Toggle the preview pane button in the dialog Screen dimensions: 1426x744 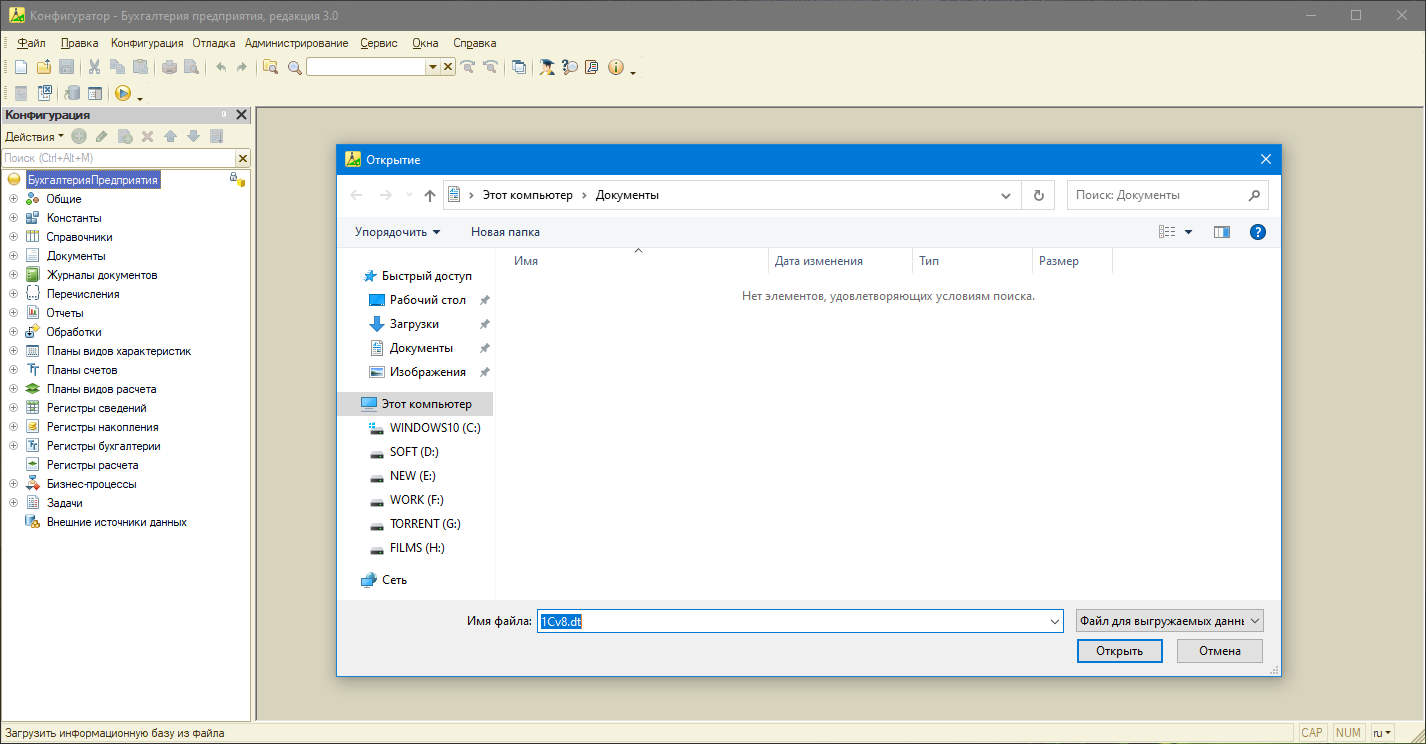pyautogui.click(x=1221, y=232)
